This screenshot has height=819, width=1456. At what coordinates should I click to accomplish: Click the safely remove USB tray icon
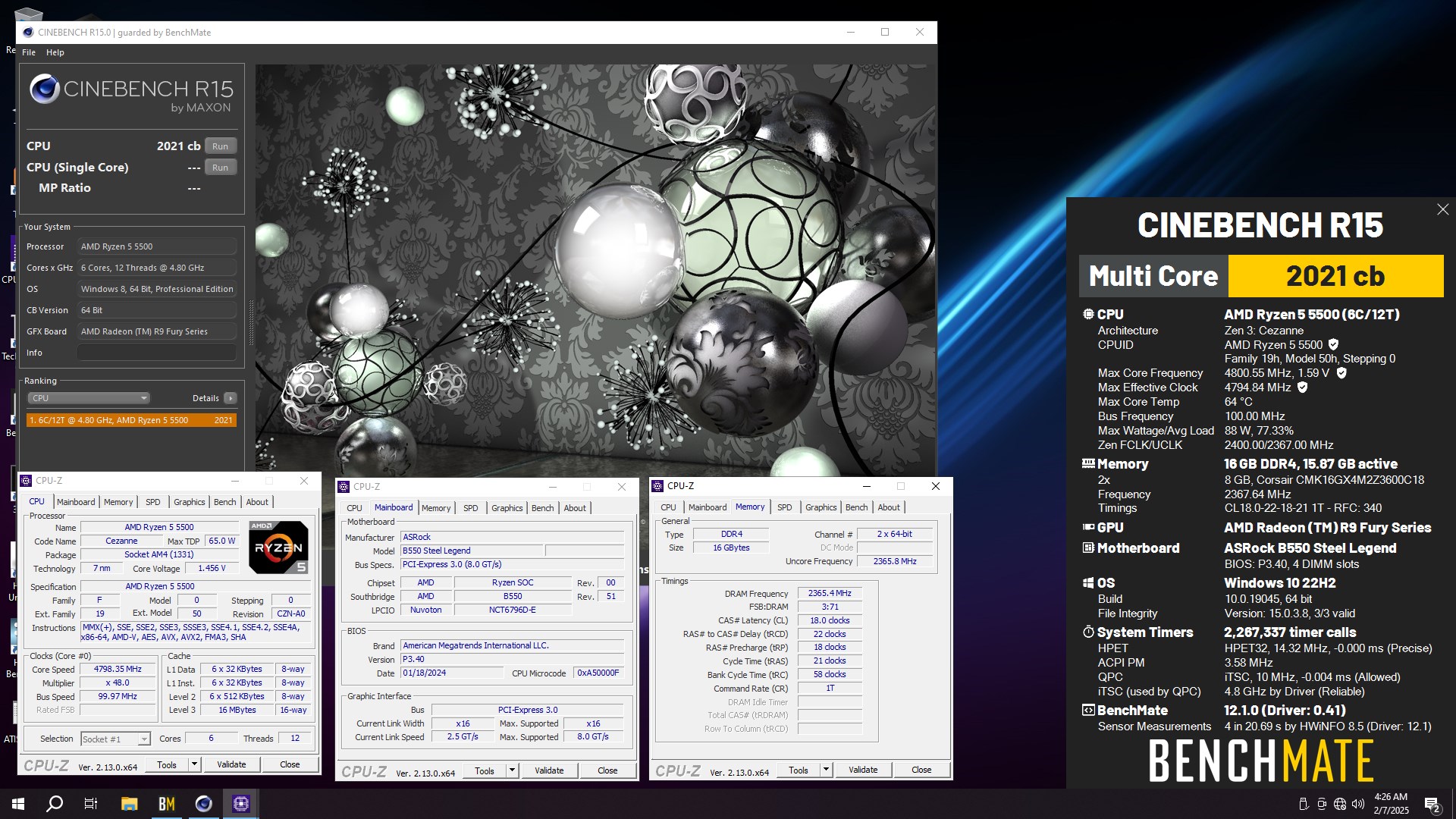pos(1304,804)
